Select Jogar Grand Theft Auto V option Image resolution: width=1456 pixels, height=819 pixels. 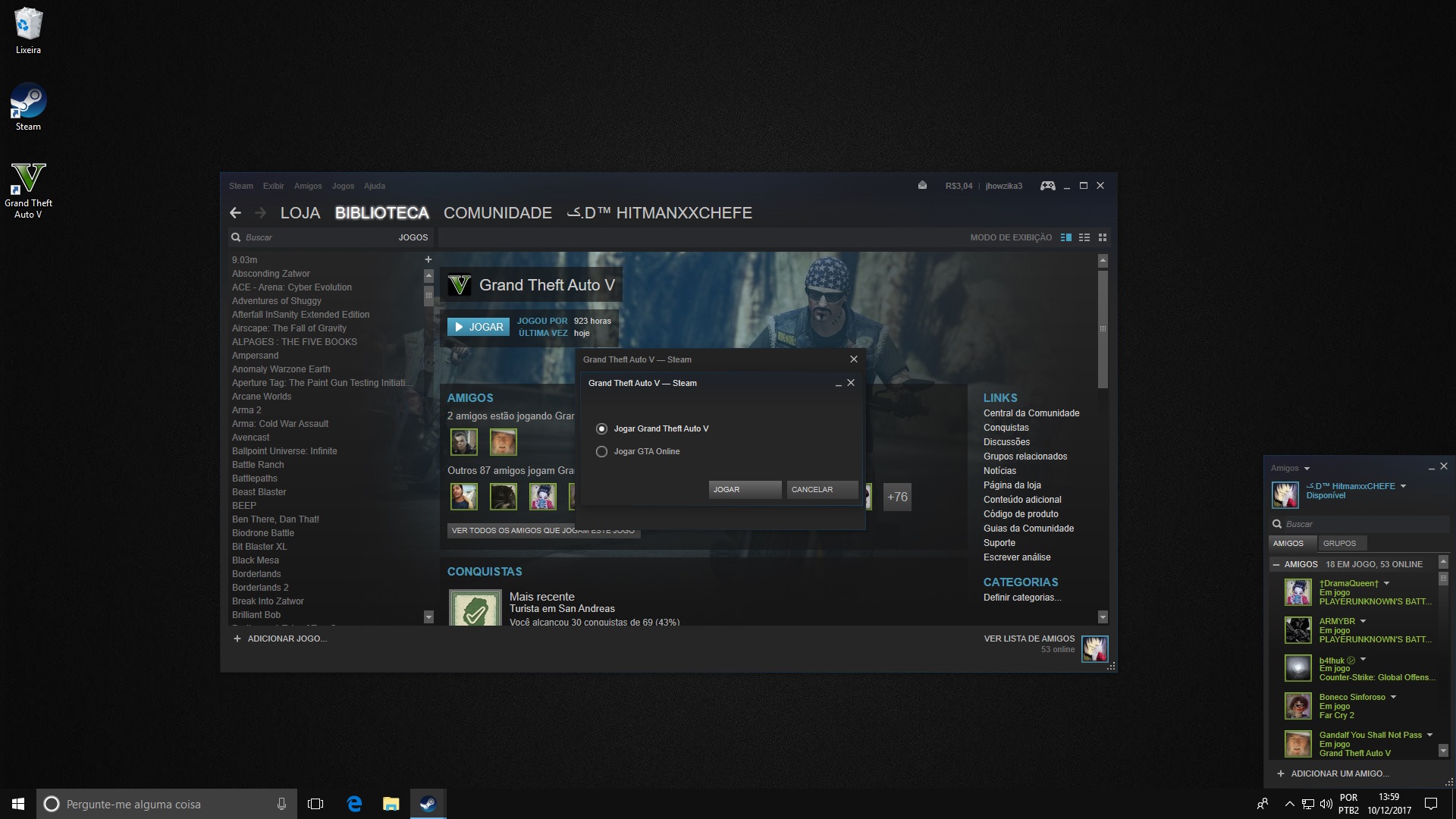(x=602, y=428)
